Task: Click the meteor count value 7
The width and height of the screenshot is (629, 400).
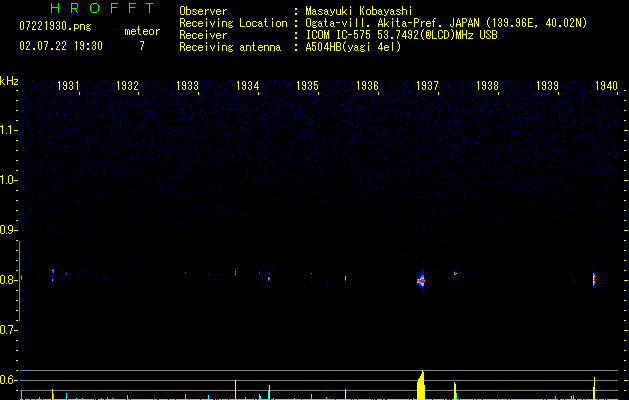Action: point(142,46)
